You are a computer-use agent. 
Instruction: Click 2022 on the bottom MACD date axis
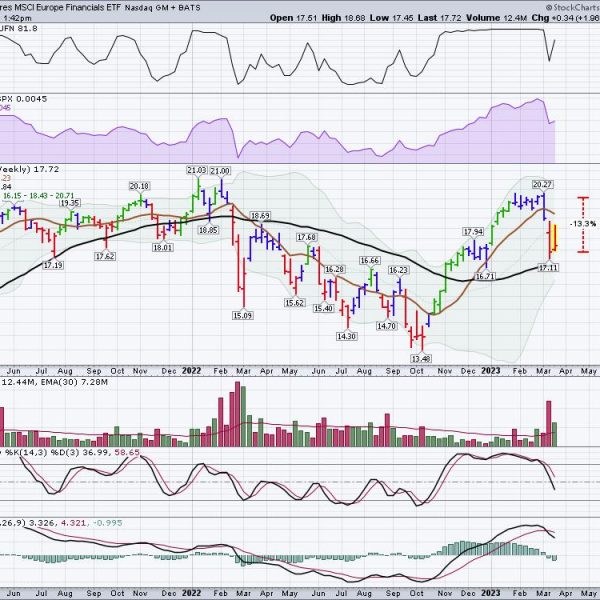pos(191,593)
